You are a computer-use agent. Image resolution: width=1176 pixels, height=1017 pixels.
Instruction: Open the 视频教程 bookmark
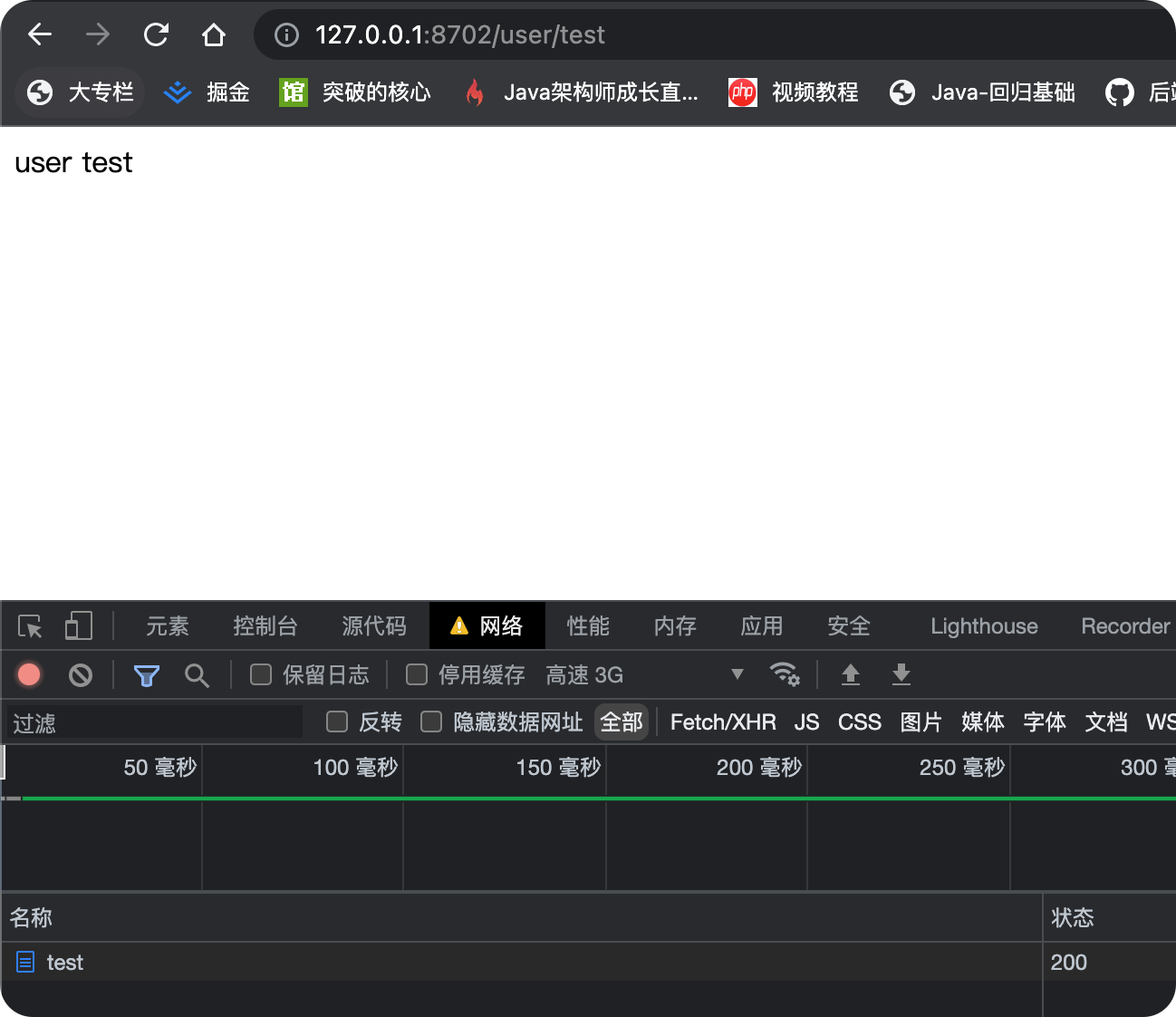point(794,92)
